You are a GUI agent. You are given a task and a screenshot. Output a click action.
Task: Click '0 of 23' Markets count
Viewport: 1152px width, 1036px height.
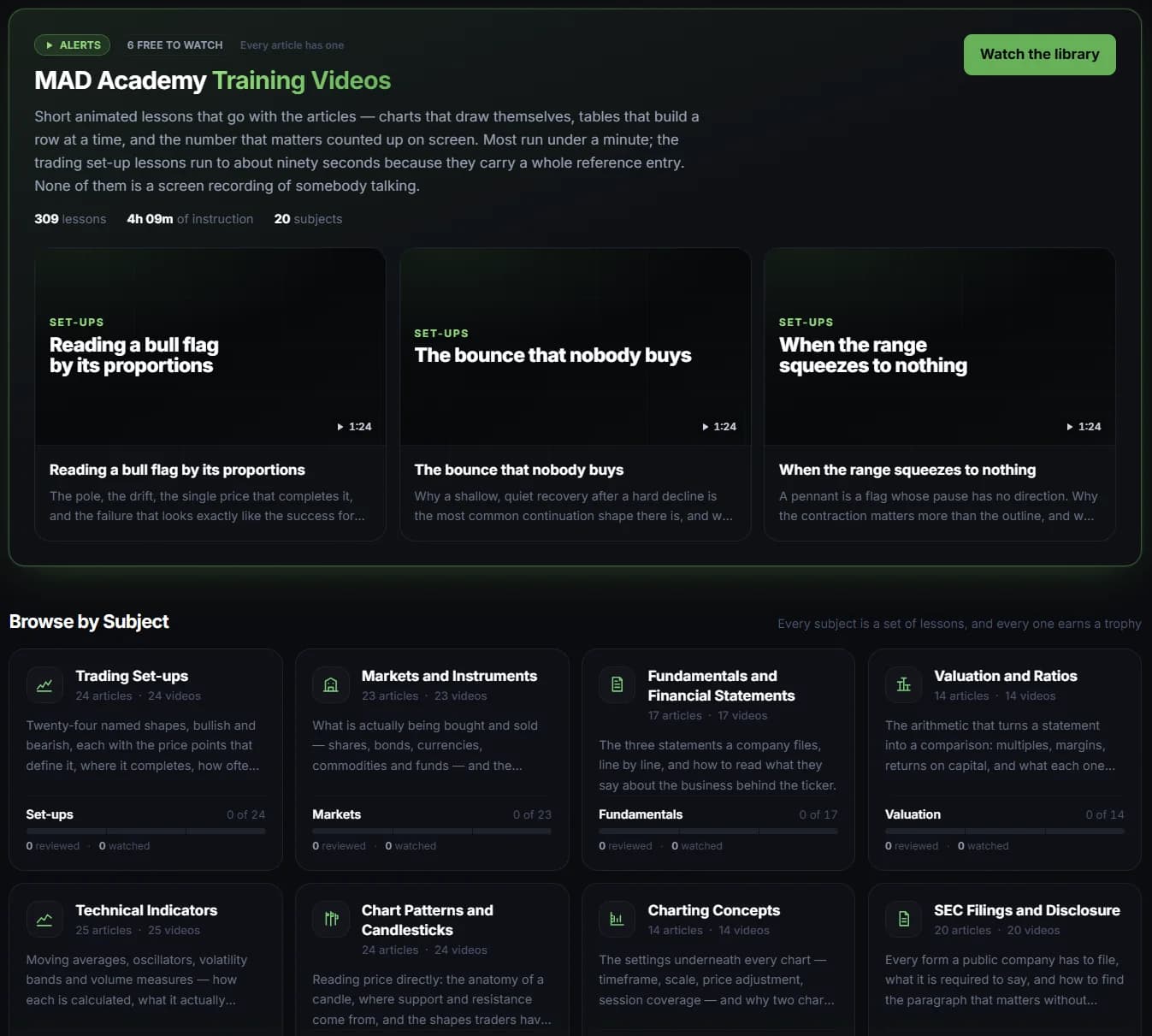[532, 814]
